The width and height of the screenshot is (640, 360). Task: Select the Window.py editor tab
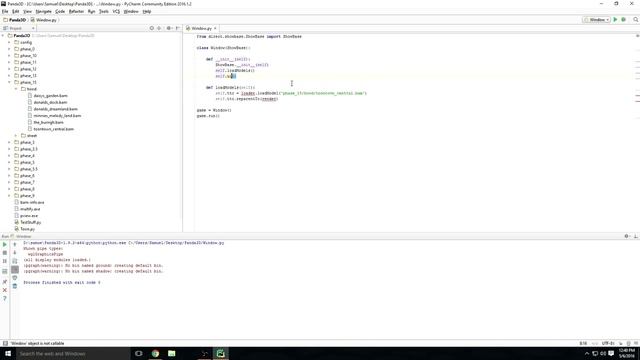coord(201,28)
